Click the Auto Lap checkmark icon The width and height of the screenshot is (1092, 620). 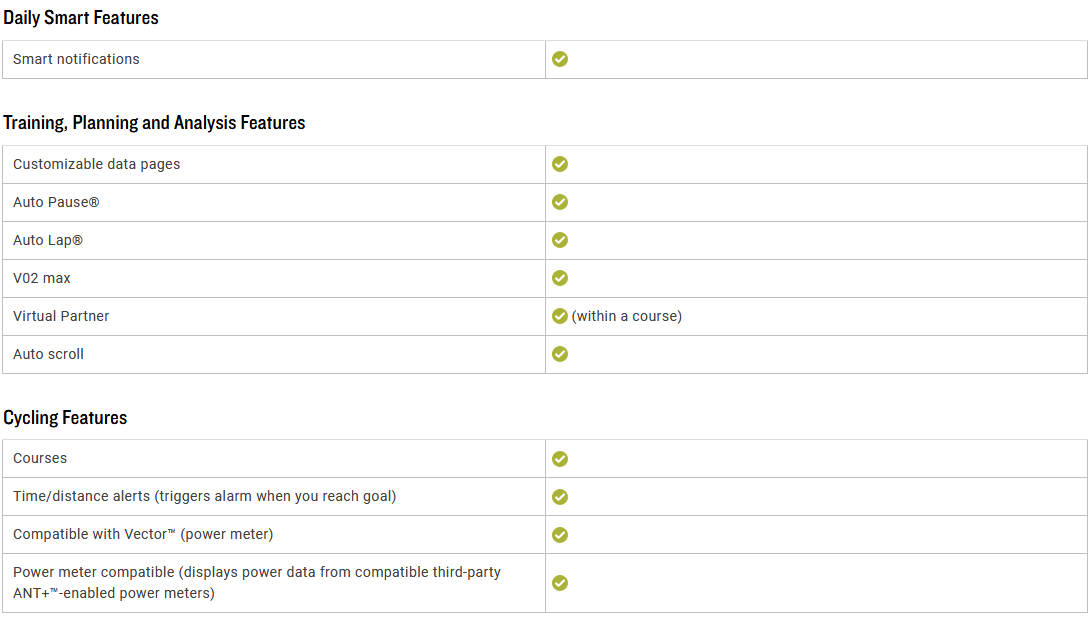tap(560, 240)
